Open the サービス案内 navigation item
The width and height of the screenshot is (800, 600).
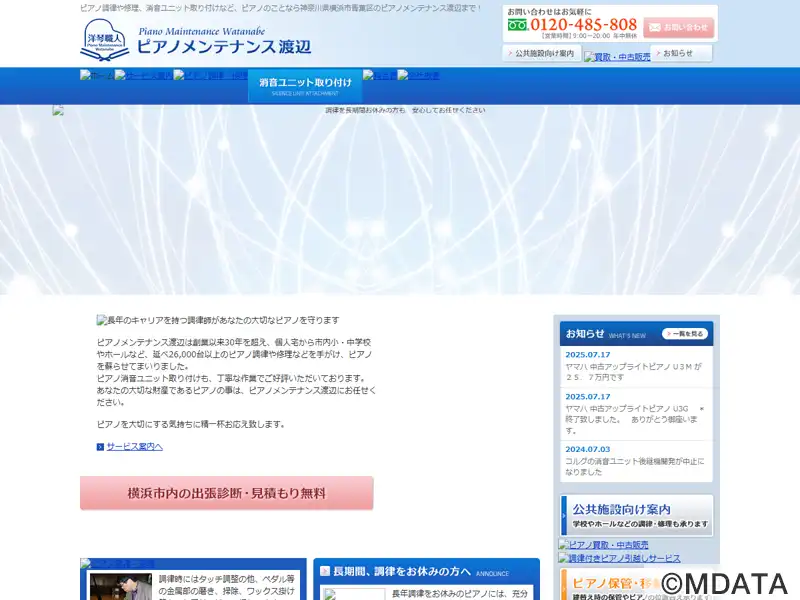click(143, 76)
